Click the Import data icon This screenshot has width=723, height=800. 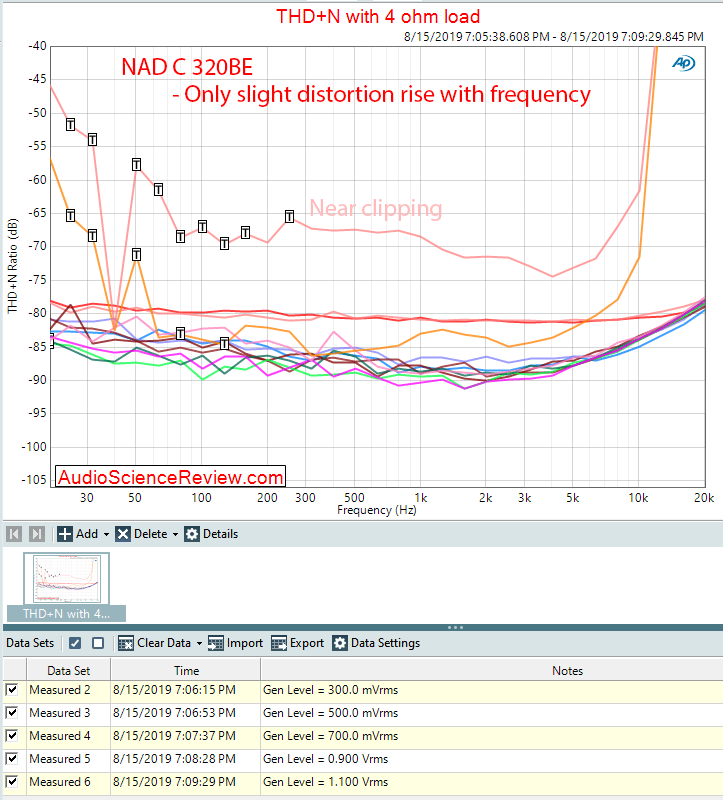[215, 643]
